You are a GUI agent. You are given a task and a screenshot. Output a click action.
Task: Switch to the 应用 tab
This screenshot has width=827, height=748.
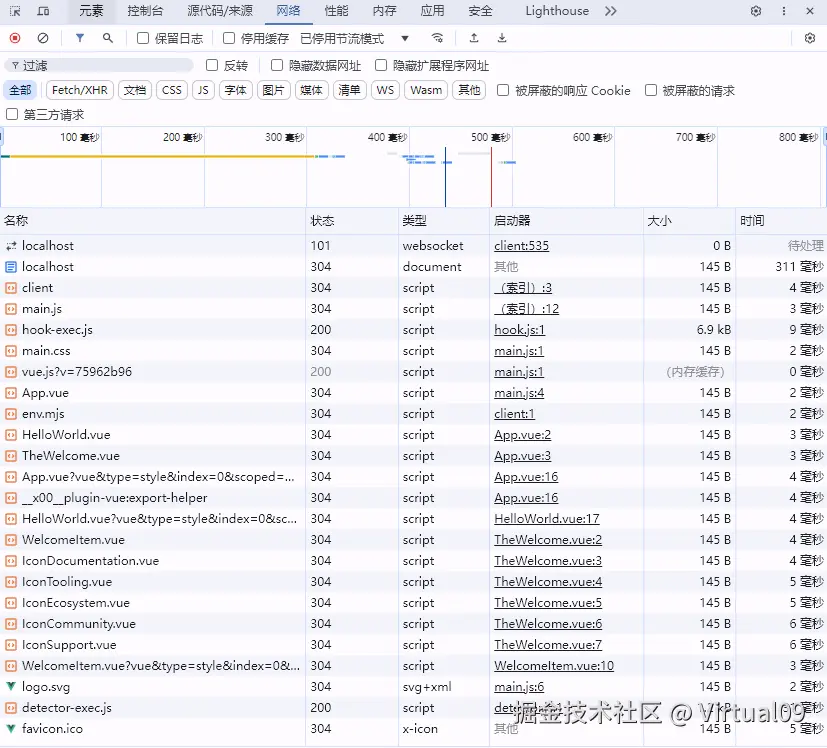click(x=432, y=11)
